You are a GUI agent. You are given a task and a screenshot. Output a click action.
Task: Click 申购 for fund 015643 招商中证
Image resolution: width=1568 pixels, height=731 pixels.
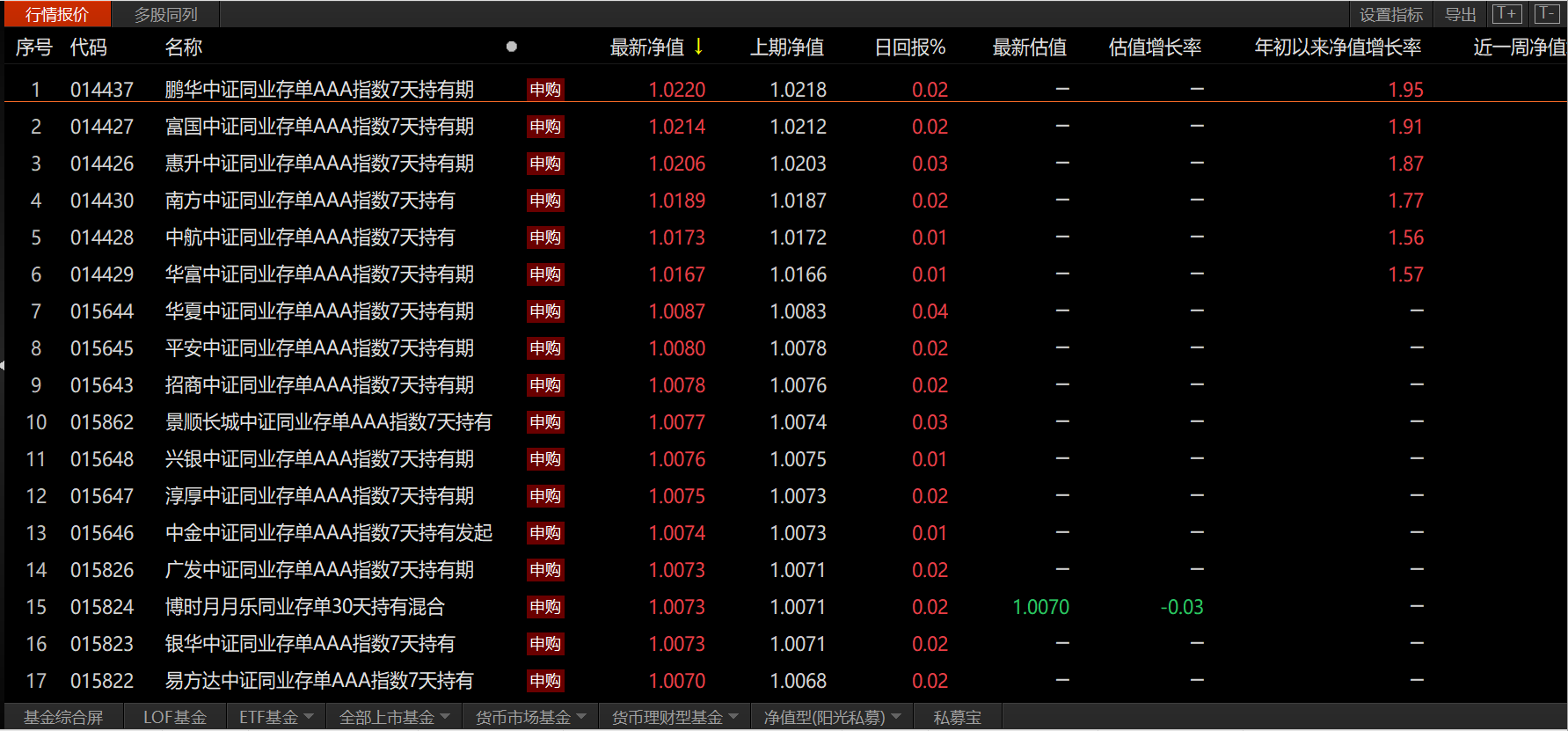[545, 385]
